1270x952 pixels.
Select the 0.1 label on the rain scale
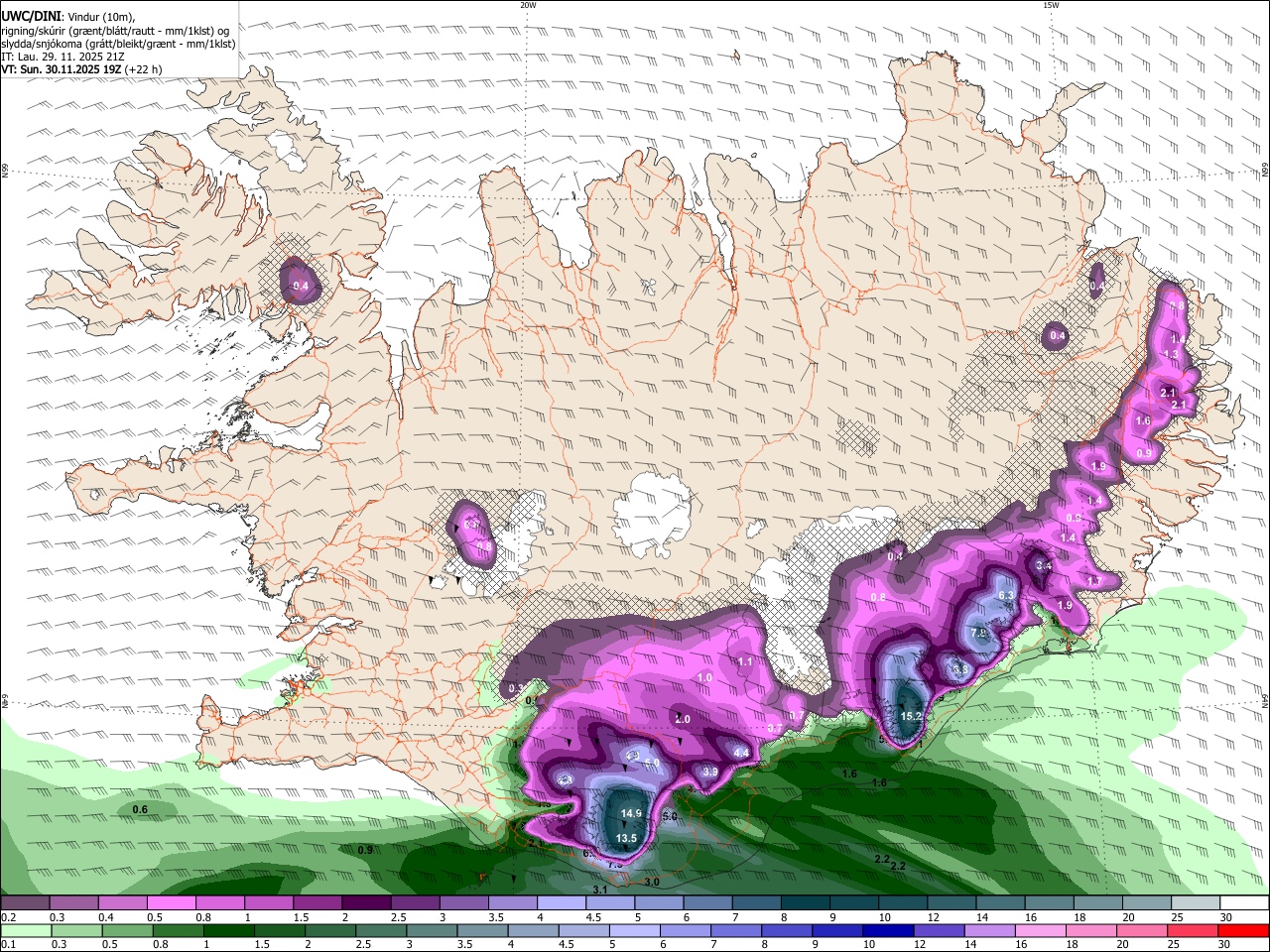8,945
